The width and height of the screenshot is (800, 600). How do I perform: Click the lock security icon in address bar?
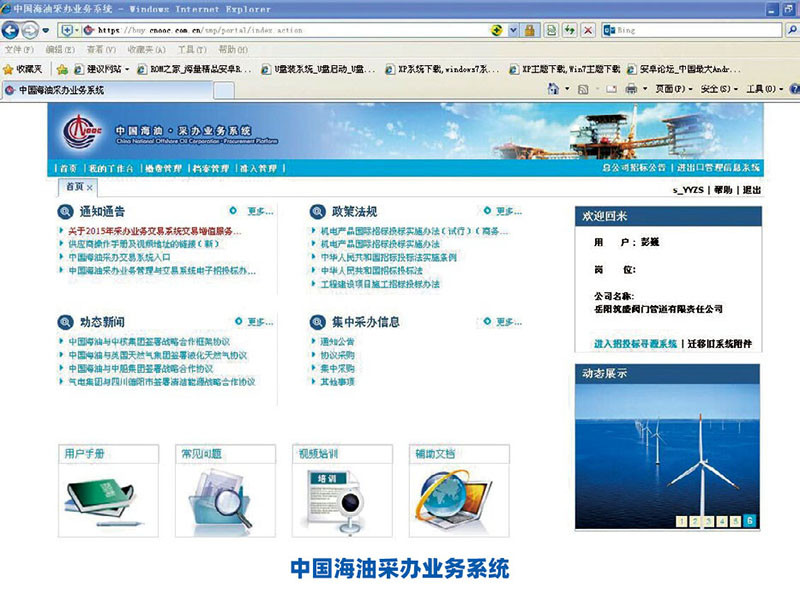point(529,30)
